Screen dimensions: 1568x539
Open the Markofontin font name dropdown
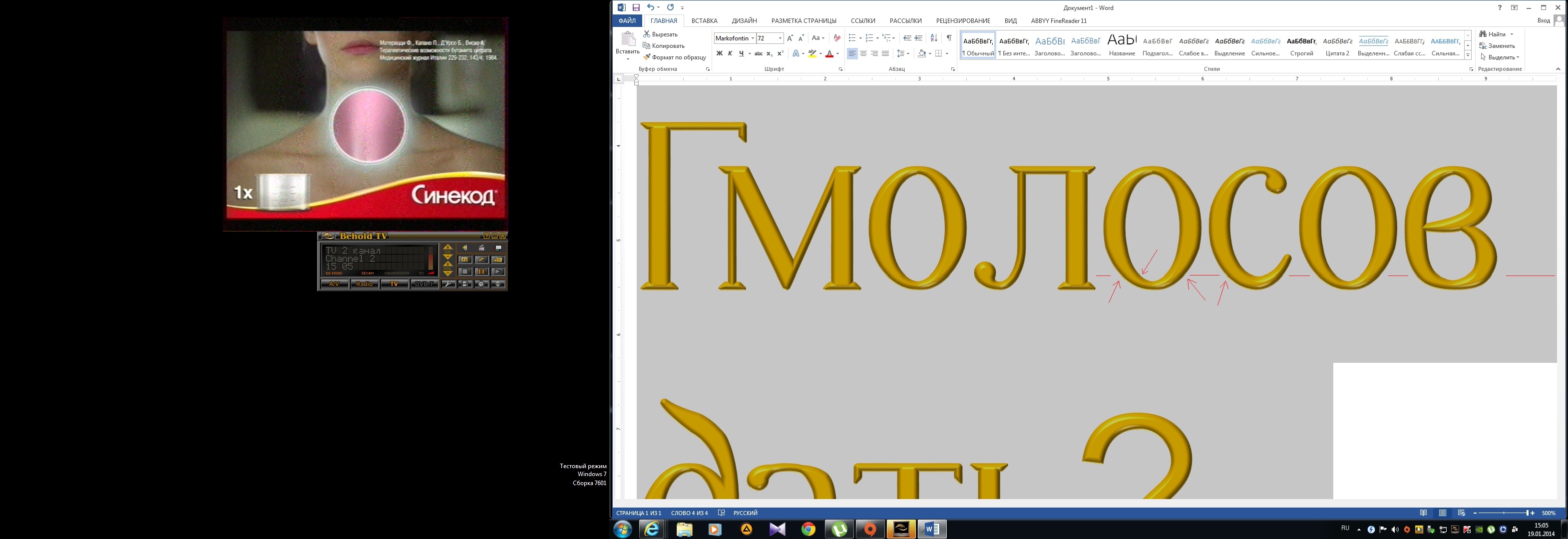coord(753,38)
